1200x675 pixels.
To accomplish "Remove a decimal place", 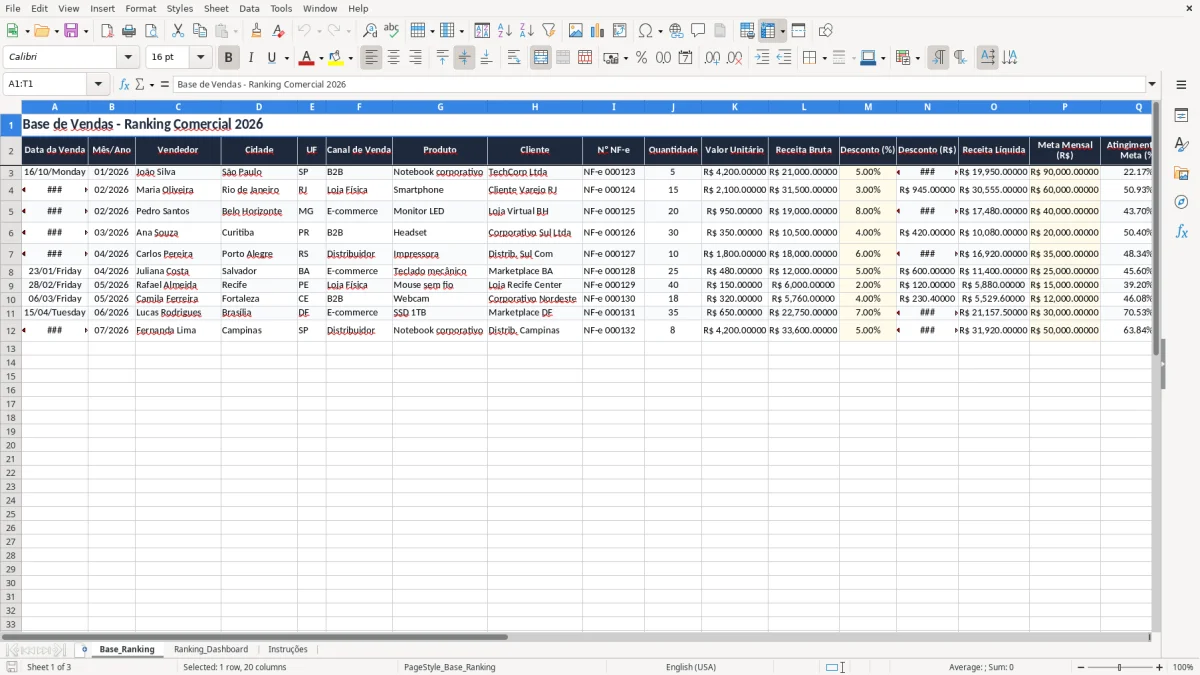I will 735,58.
